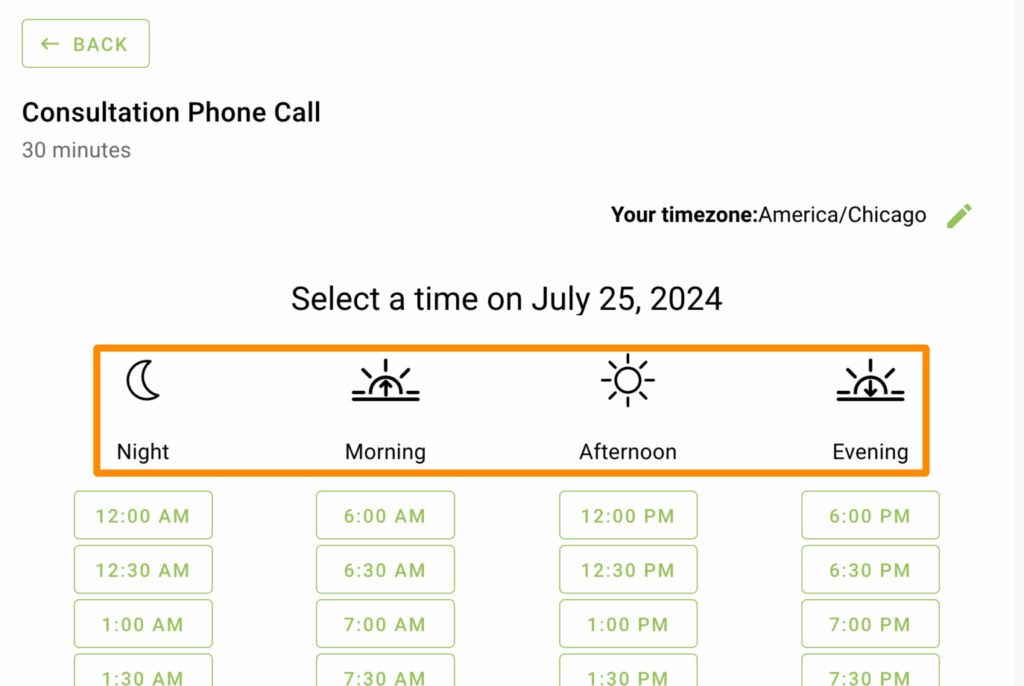
Task: Choose the 12:30 AM appointment
Action: [x=143, y=569]
